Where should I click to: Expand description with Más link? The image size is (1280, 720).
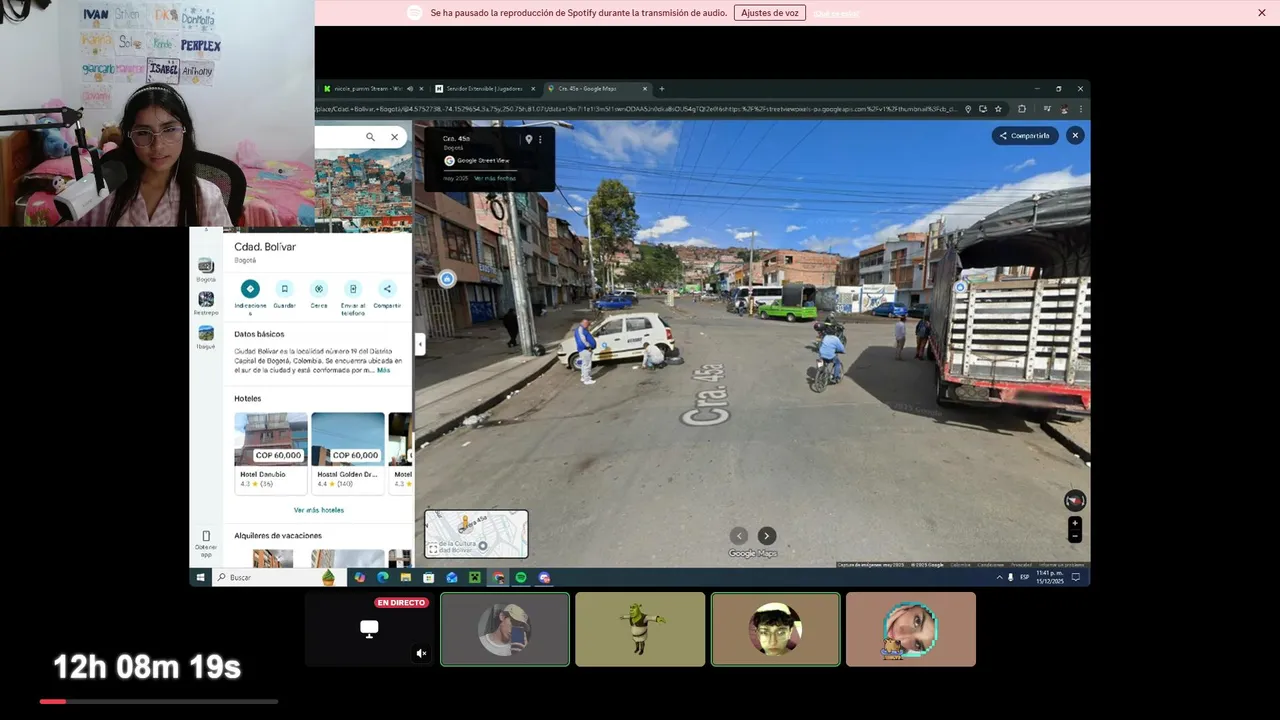click(384, 370)
